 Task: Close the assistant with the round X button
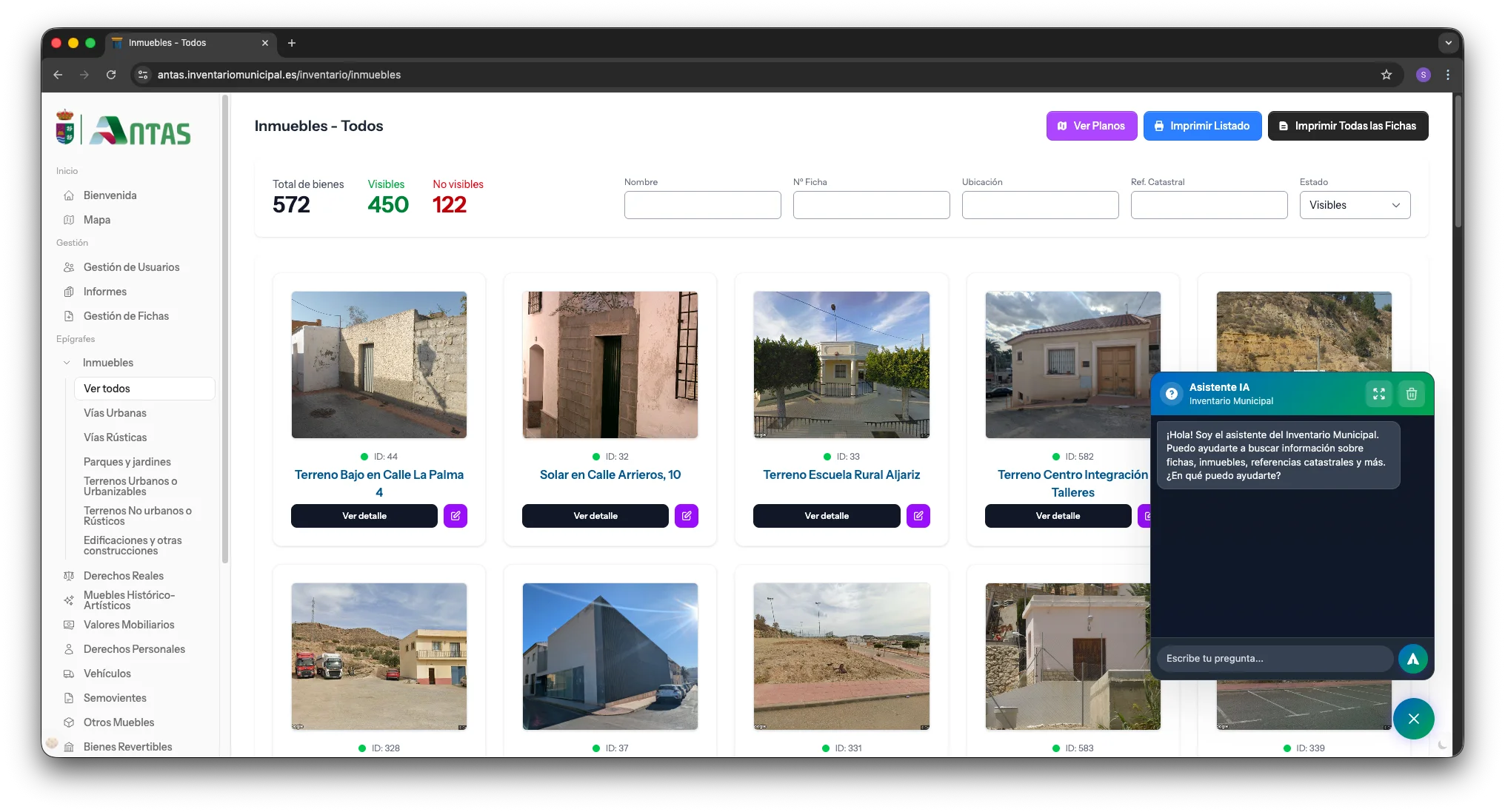[x=1413, y=719]
